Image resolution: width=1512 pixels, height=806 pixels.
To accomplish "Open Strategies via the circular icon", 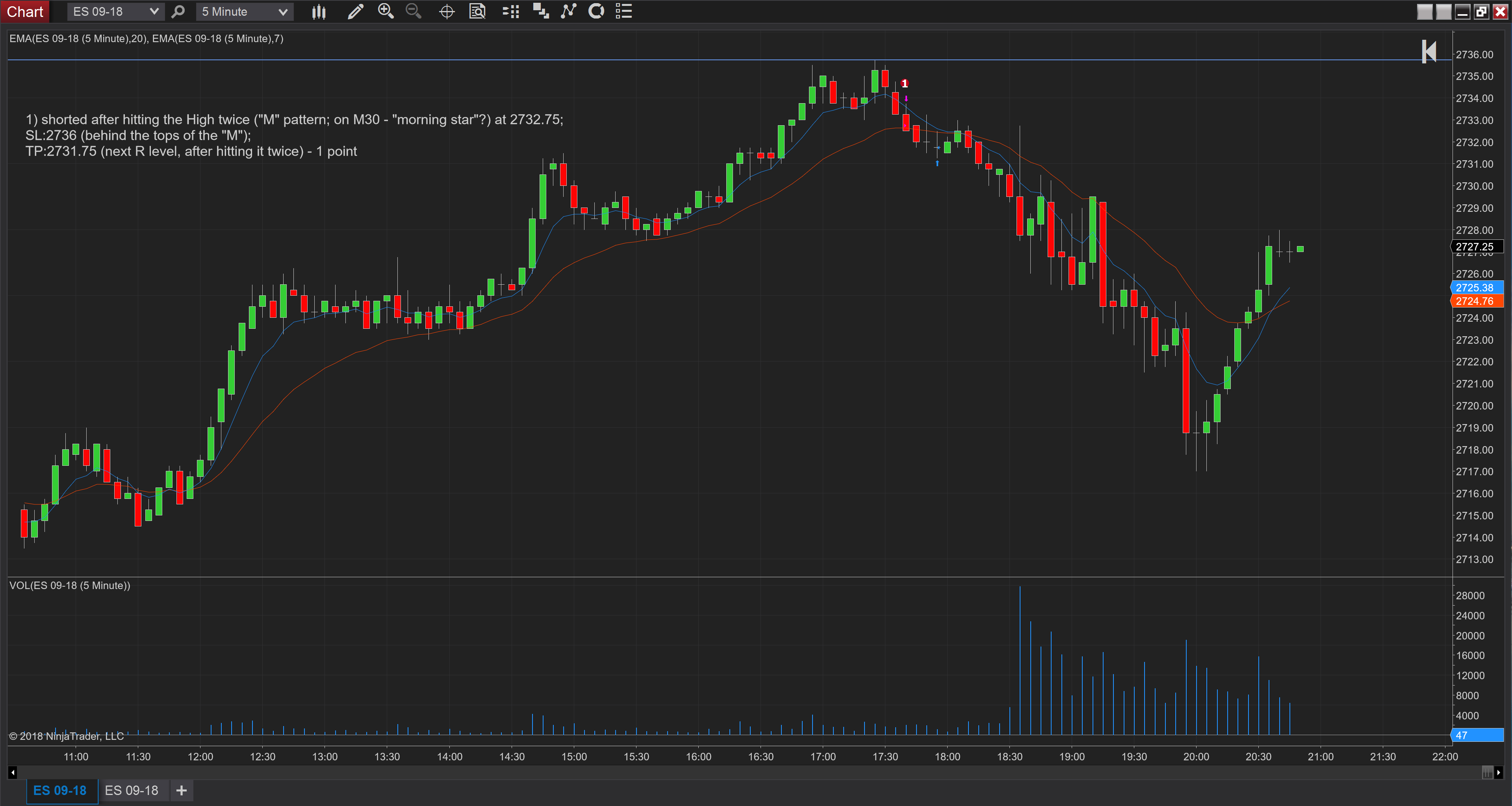I will tap(596, 12).
